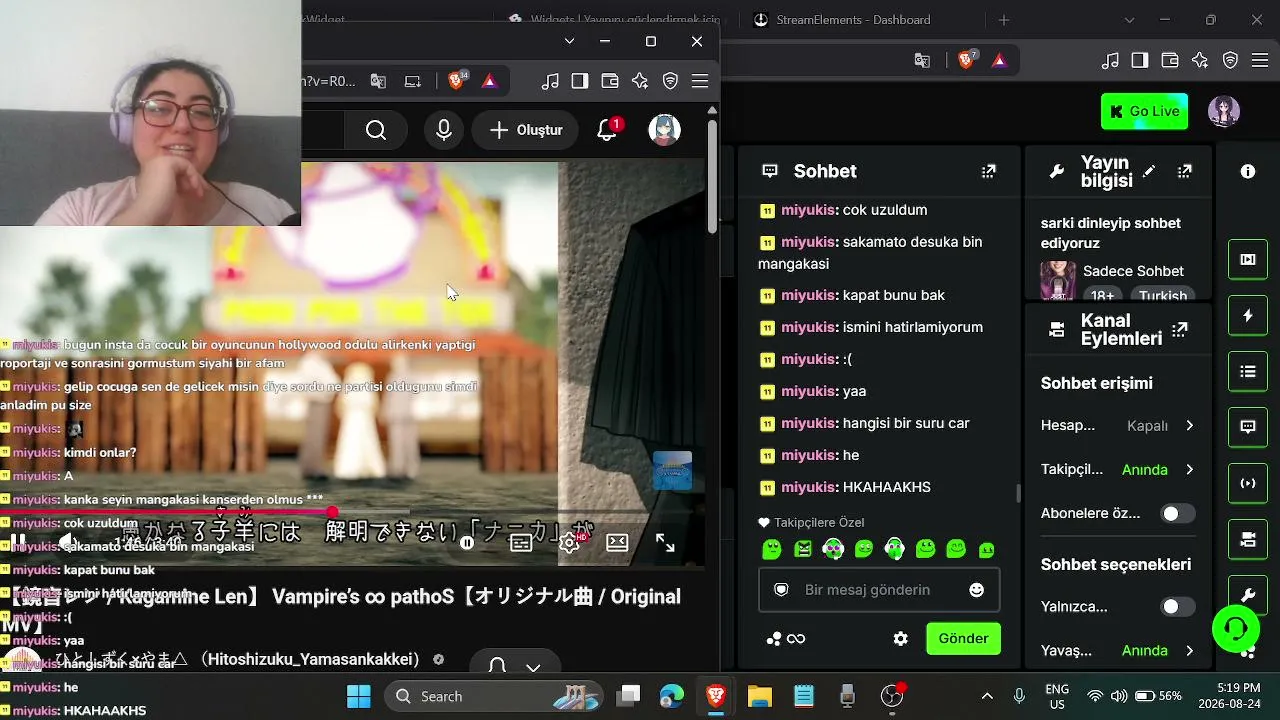The width and height of the screenshot is (1280, 720).
Task: Pop out the Sohbet chat panel
Action: point(989,171)
